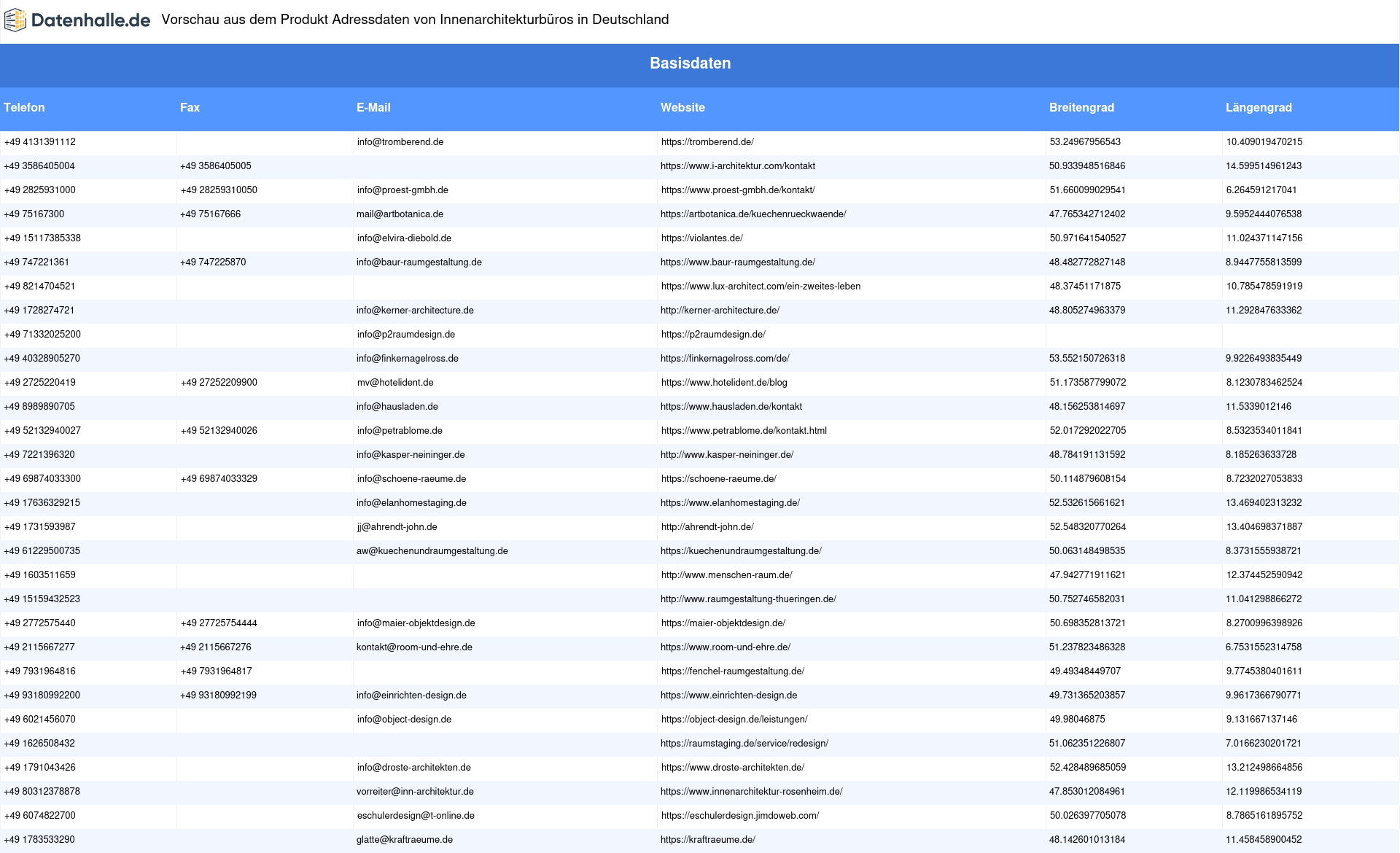Click the E-Mail column header
1400x853 pixels.
373,108
